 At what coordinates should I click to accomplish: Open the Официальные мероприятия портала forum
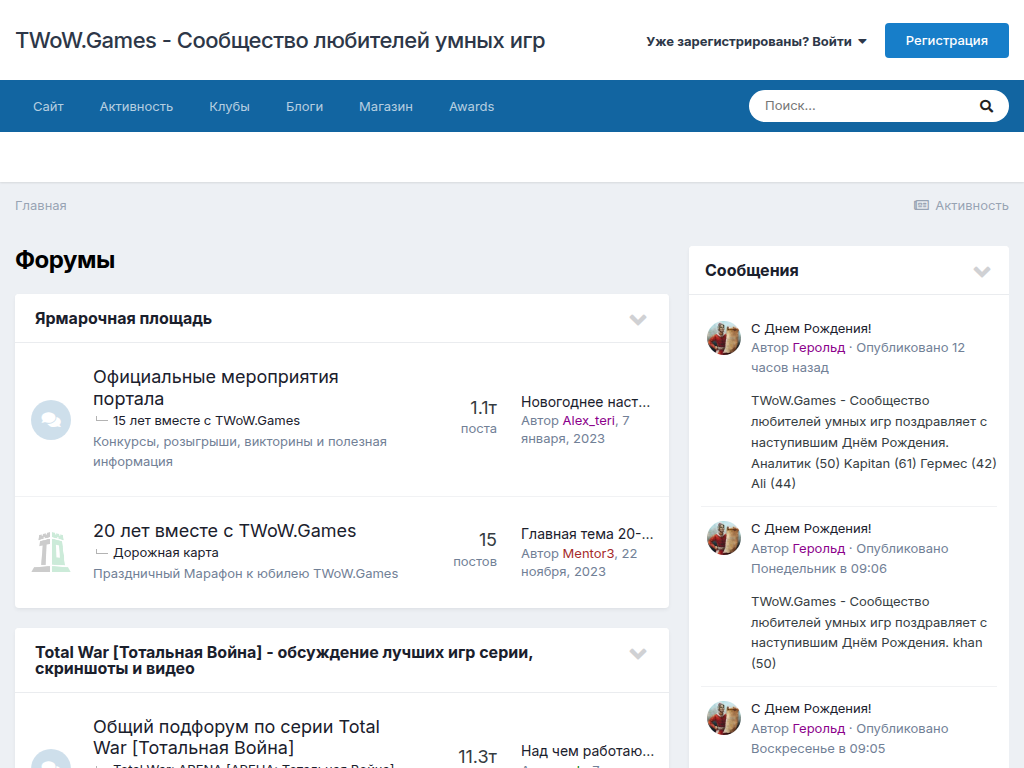click(215, 388)
